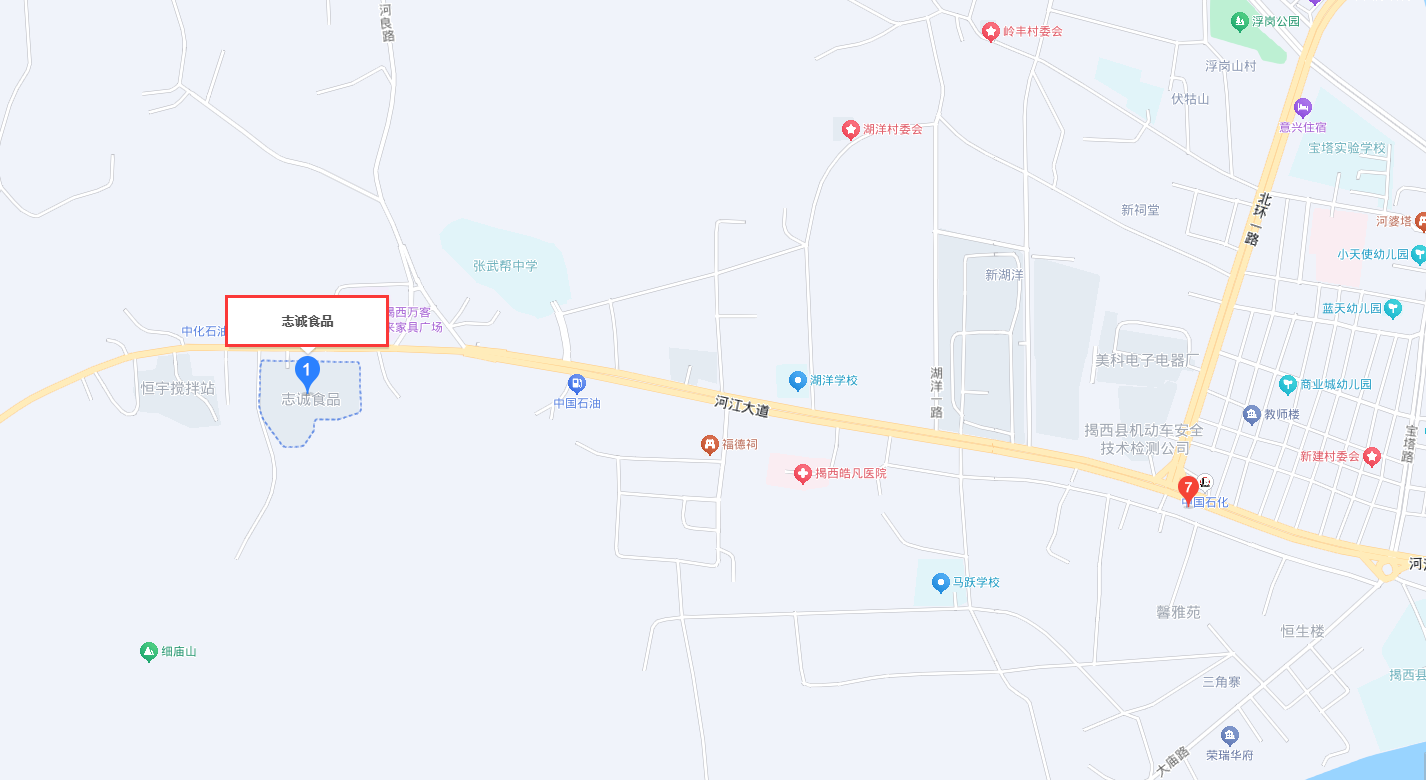Click the 张武帮中学 map label
Viewport: 1426px width, 780px height.
[505, 266]
